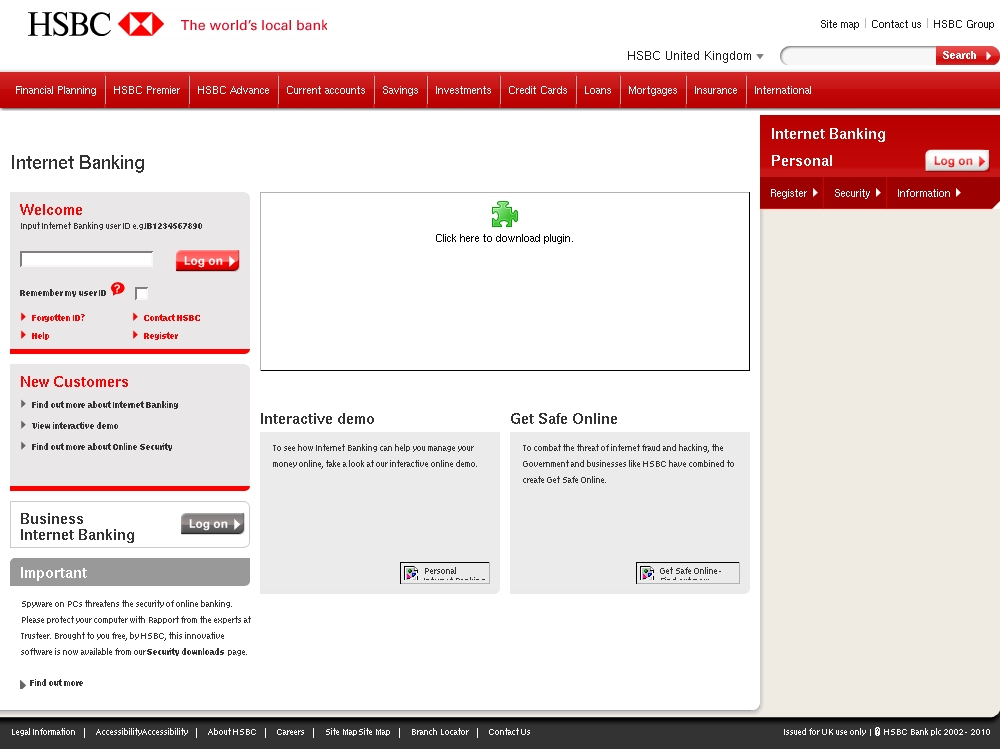The height and width of the screenshot is (749, 1000).
Task: Open the Loans menu
Action: point(598,90)
